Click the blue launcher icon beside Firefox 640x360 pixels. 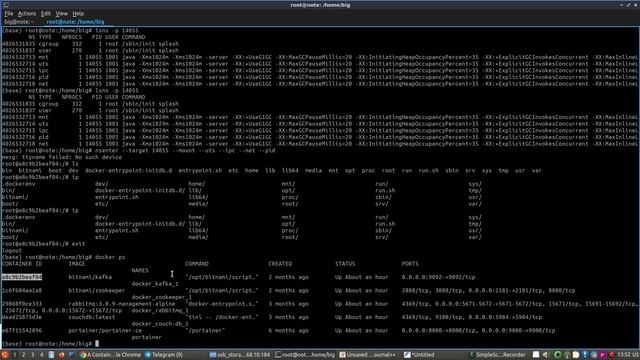tap(72, 355)
